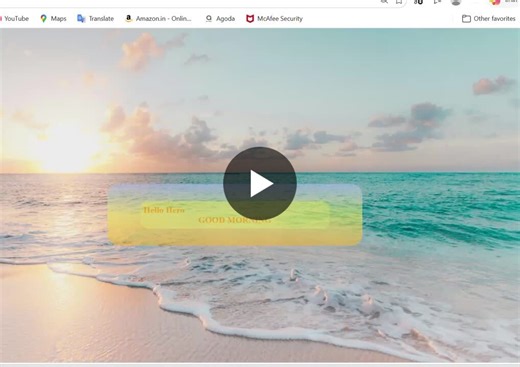Image resolution: width=520 pixels, height=367 pixels.
Task: Open the Translate bookmark
Action: pyautogui.click(x=96, y=19)
